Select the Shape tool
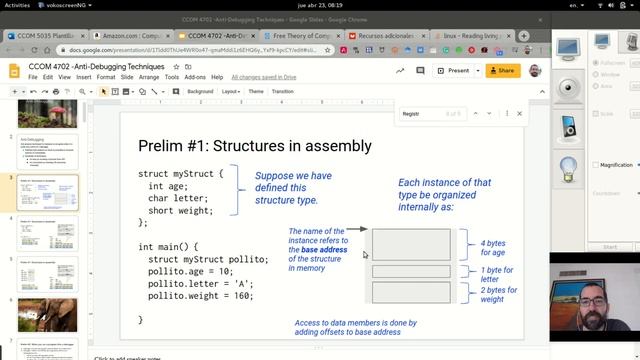Screen dimensions: 640x360 pos(142,91)
